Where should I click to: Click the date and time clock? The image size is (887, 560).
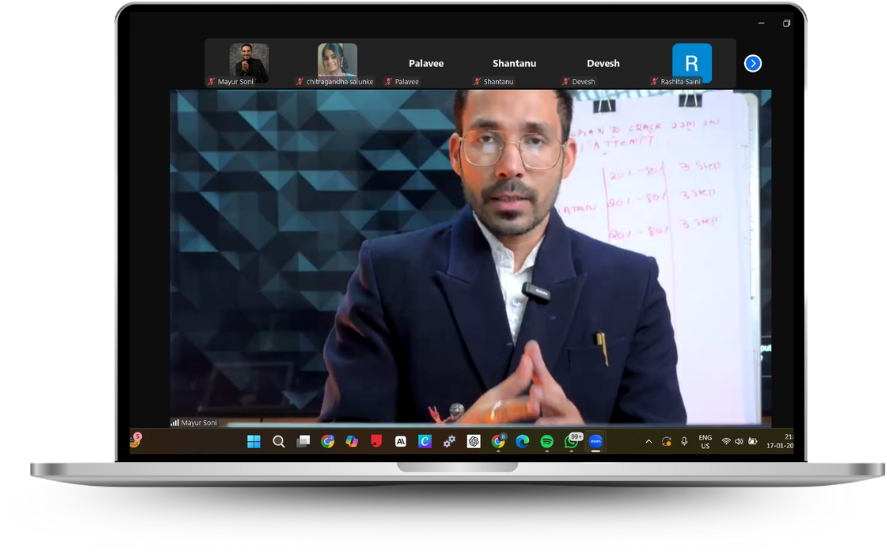(x=780, y=441)
